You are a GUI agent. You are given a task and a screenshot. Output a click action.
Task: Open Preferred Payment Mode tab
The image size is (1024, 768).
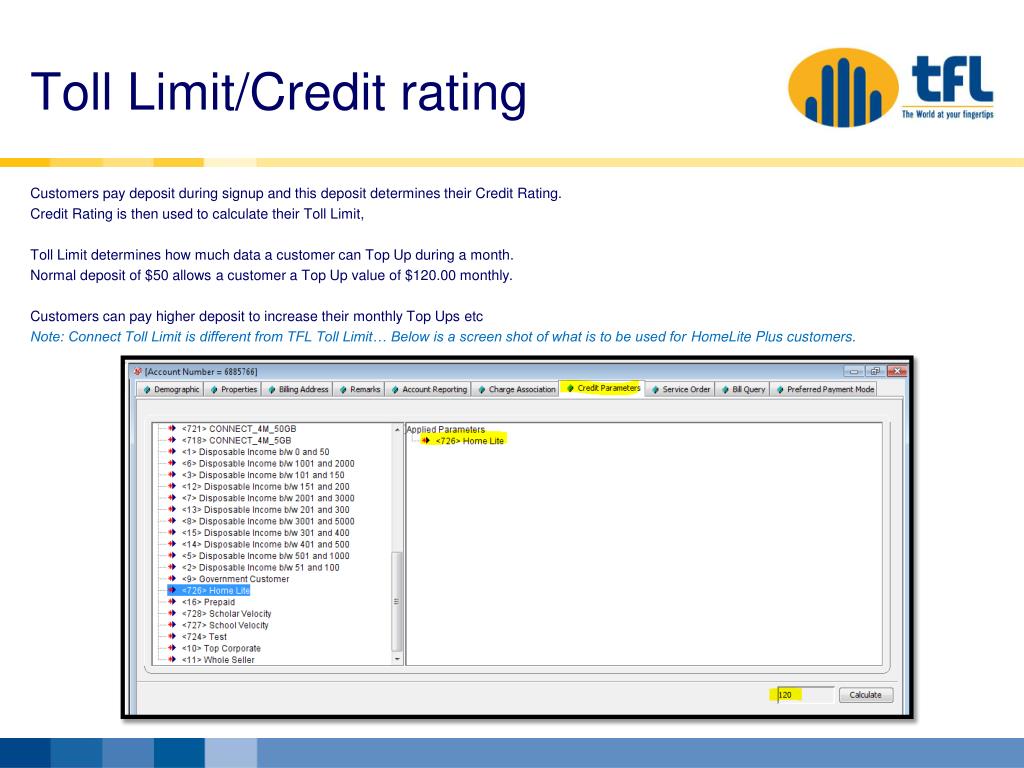coord(824,389)
